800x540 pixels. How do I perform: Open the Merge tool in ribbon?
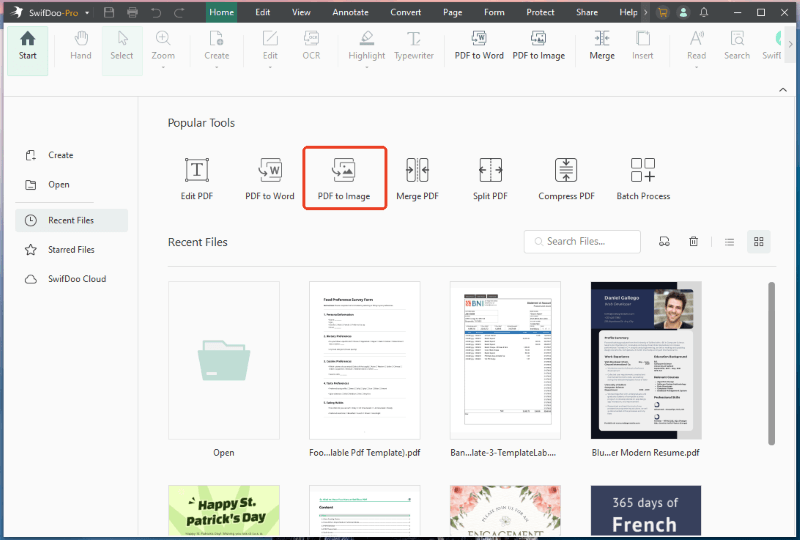pos(602,46)
